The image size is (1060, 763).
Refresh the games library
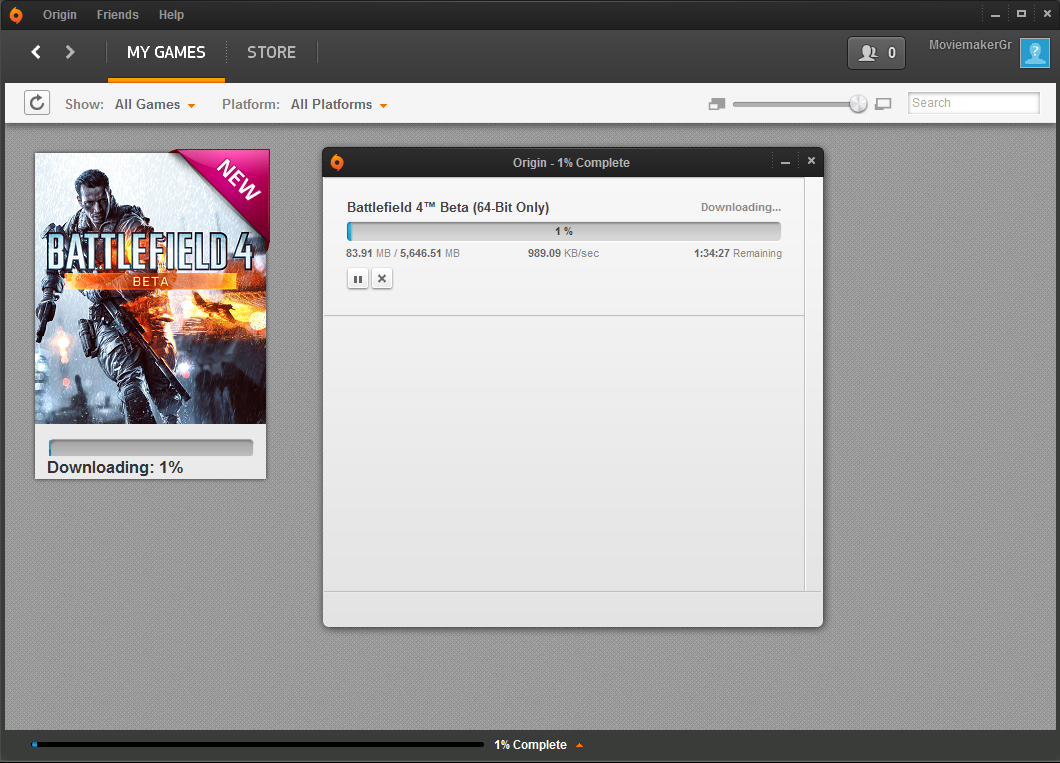tap(37, 103)
